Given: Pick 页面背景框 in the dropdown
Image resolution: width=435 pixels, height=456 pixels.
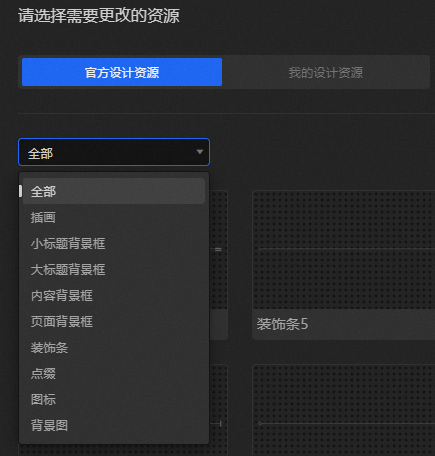Looking at the screenshot, I should 114,321.
